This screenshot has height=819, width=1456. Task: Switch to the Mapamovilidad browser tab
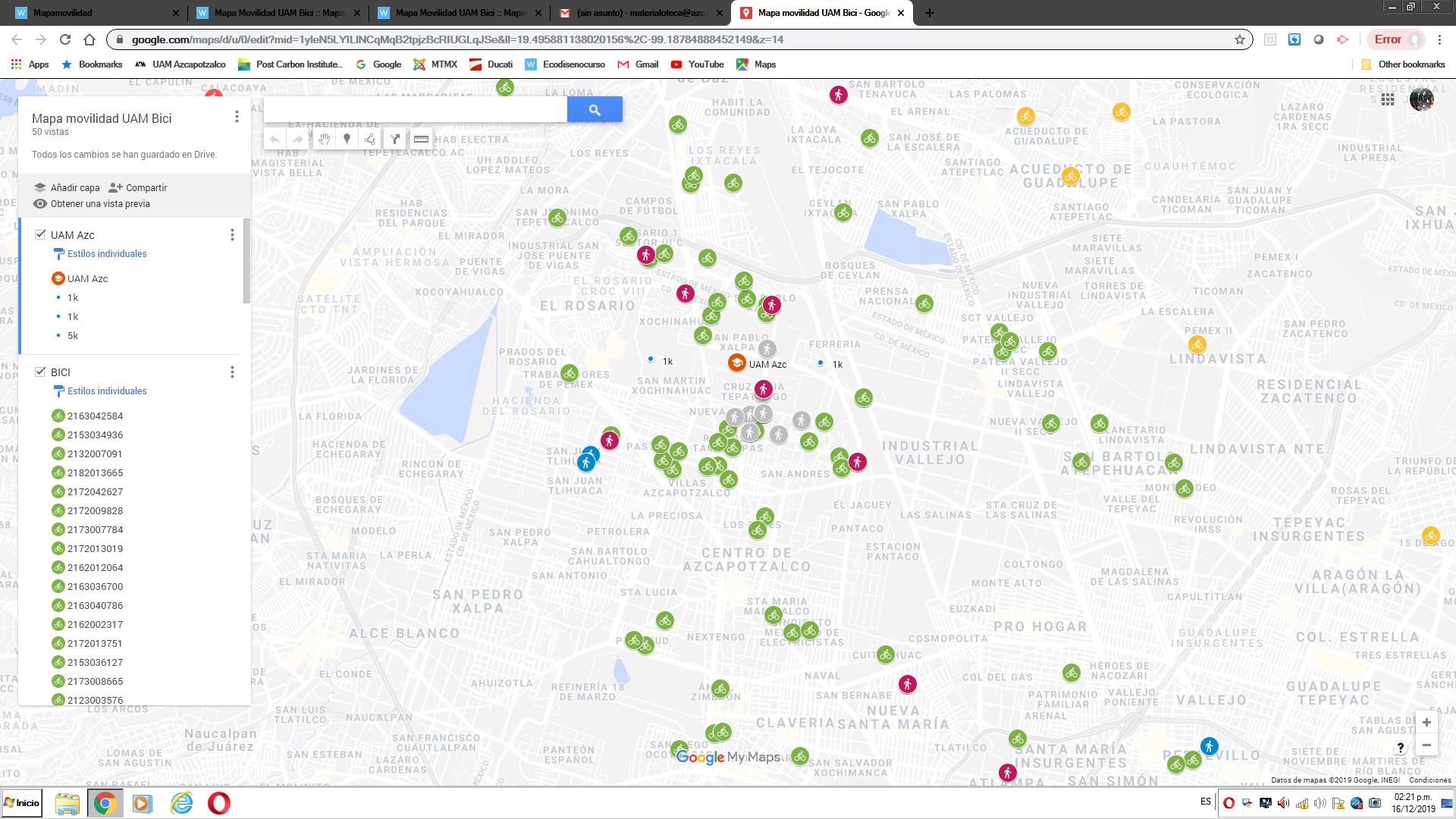point(64,13)
